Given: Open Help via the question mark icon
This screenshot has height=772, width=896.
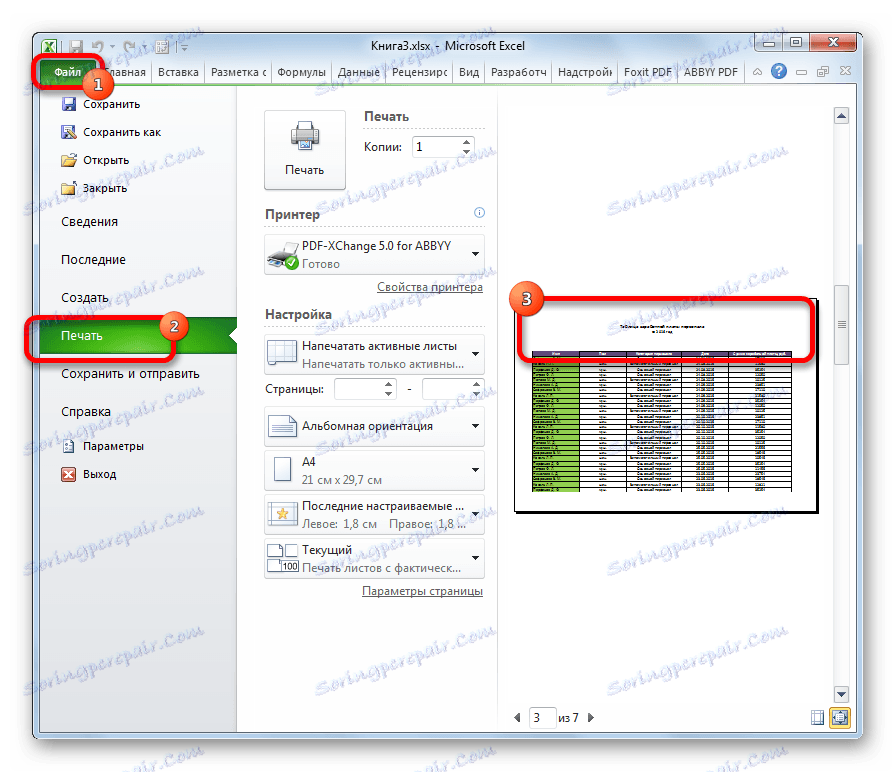Looking at the screenshot, I should pyautogui.click(x=779, y=71).
